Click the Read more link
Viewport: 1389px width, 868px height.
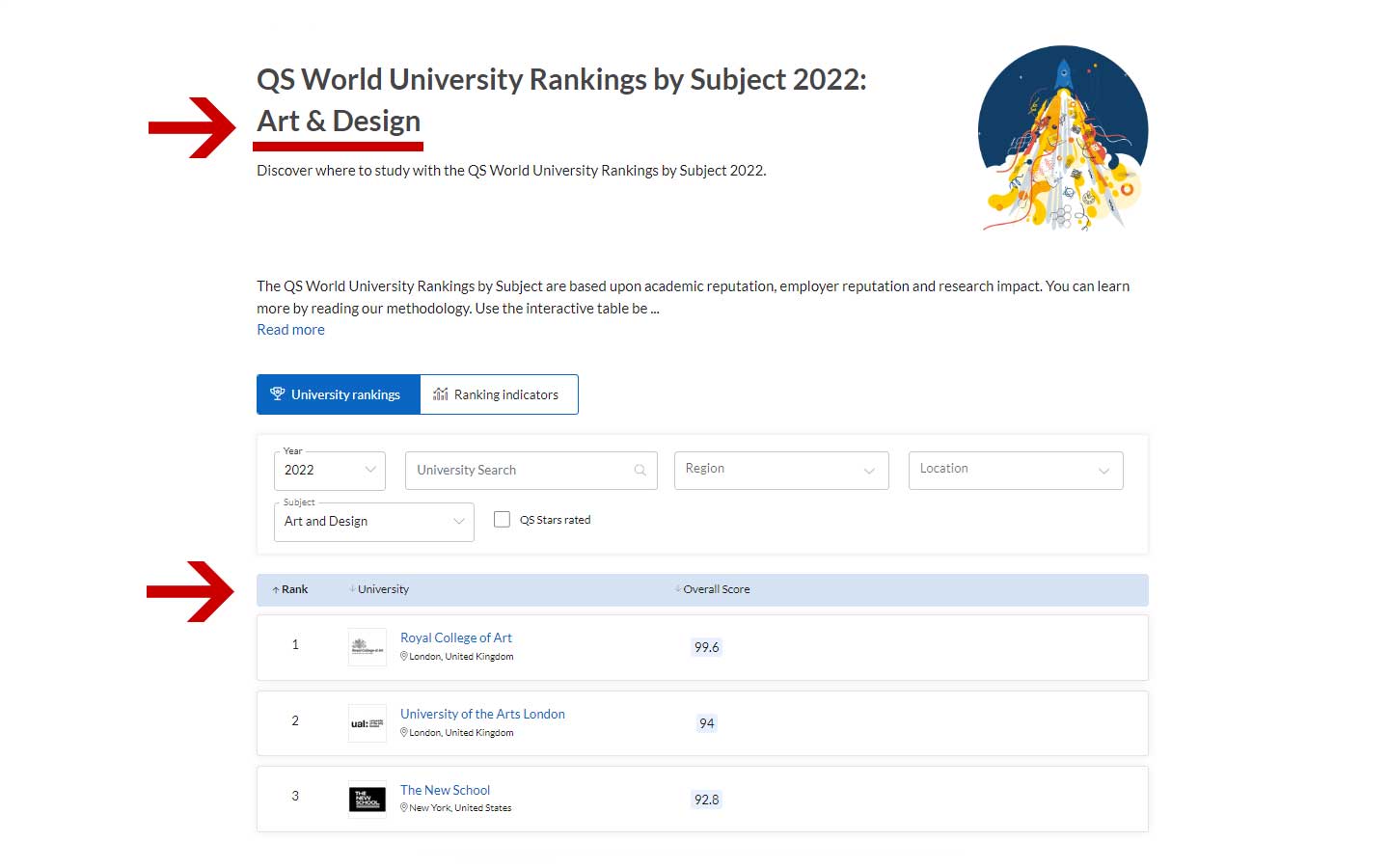coord(290,330)
